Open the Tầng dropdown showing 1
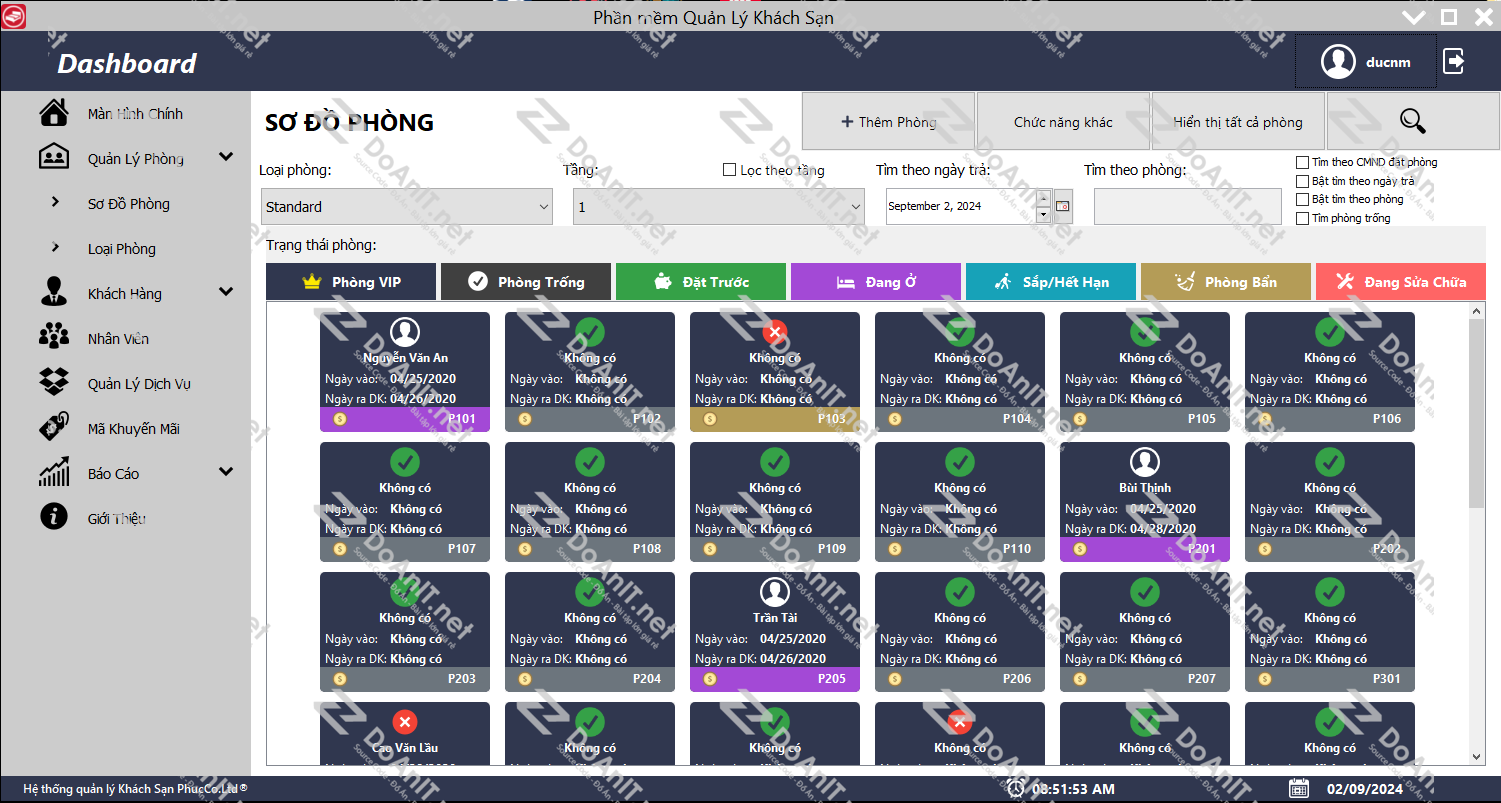 pyautogui.click(x=718, y=206)
